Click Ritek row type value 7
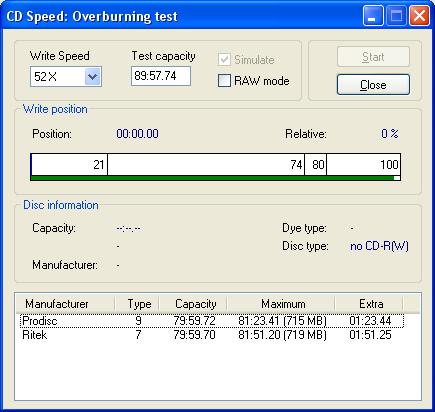This screenshot has width=435, height=412. coord(138,335)
